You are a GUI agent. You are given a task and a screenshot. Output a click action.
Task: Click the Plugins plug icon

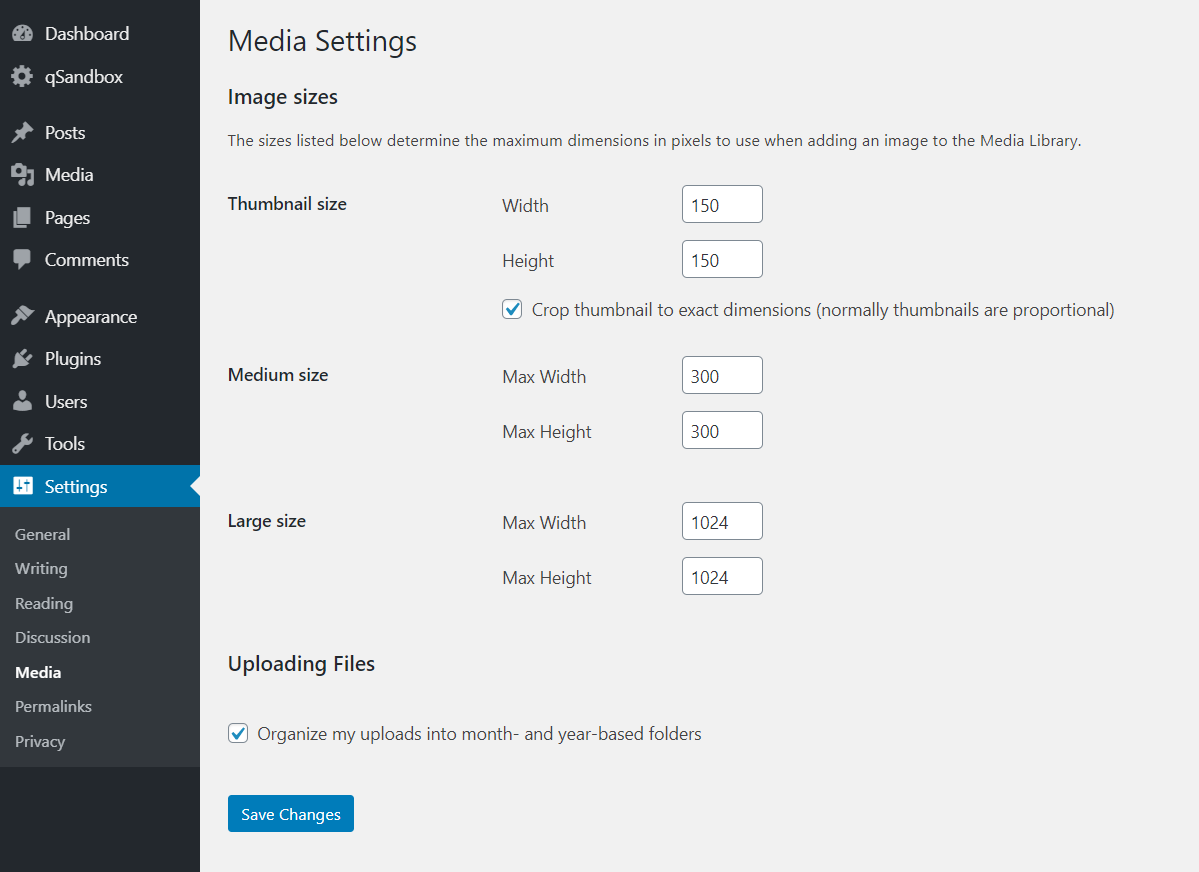22,359
